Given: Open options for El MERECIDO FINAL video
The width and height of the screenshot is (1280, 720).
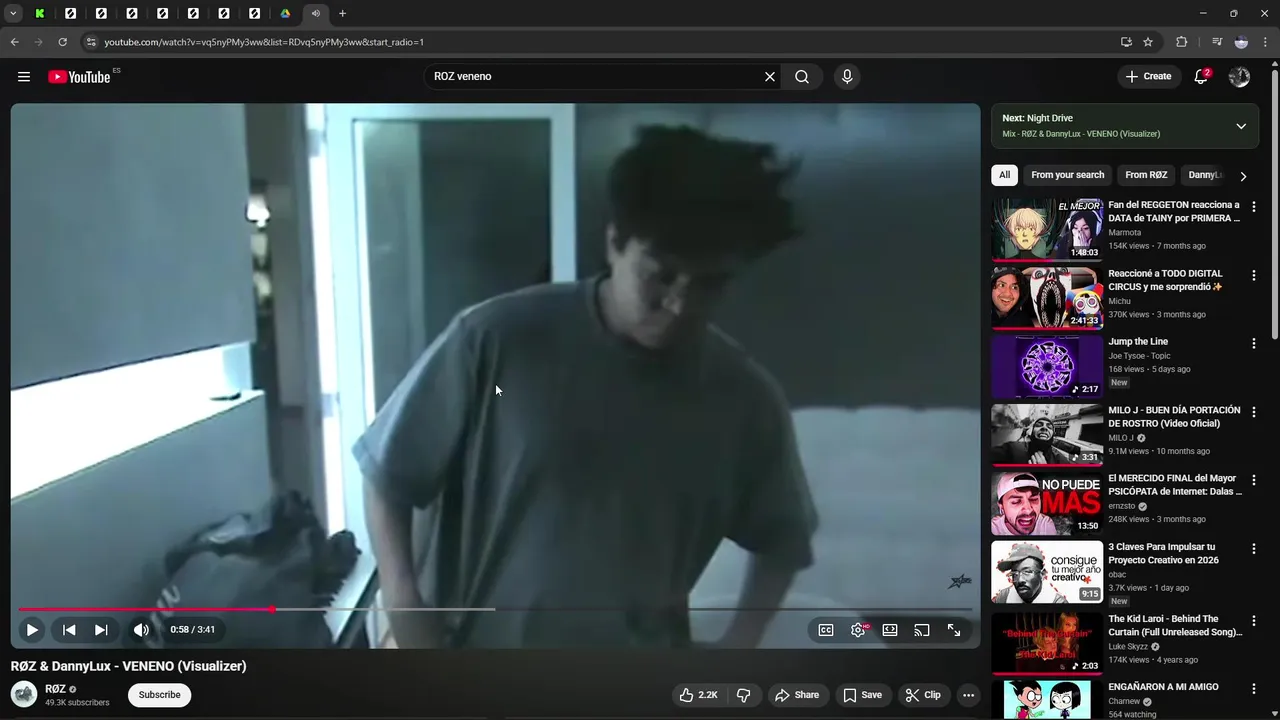Looking at the screenshot, I should click(1254, 480).
